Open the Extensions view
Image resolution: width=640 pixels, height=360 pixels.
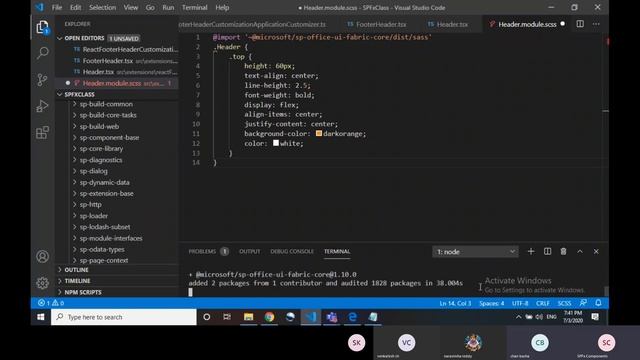click(42, 132)
